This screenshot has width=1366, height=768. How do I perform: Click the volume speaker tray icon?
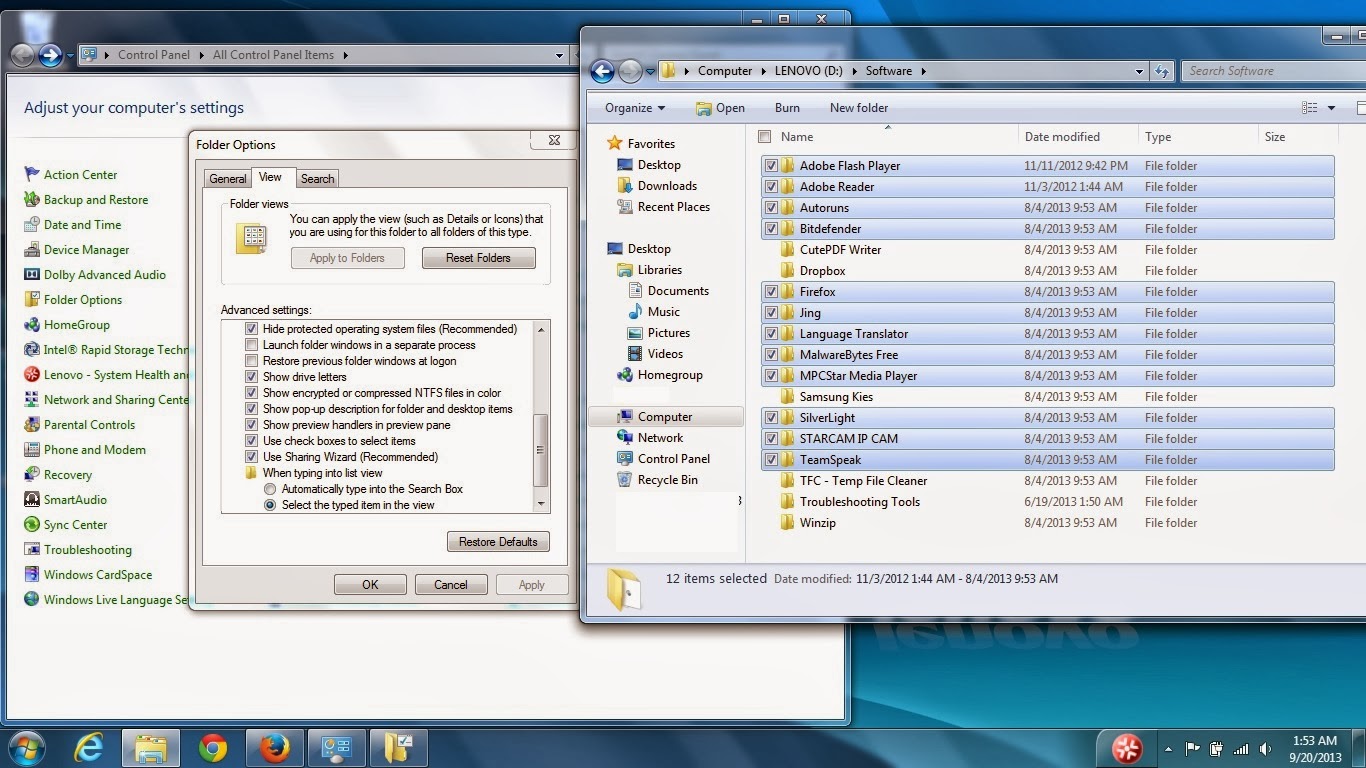(x=1266, y=748)
